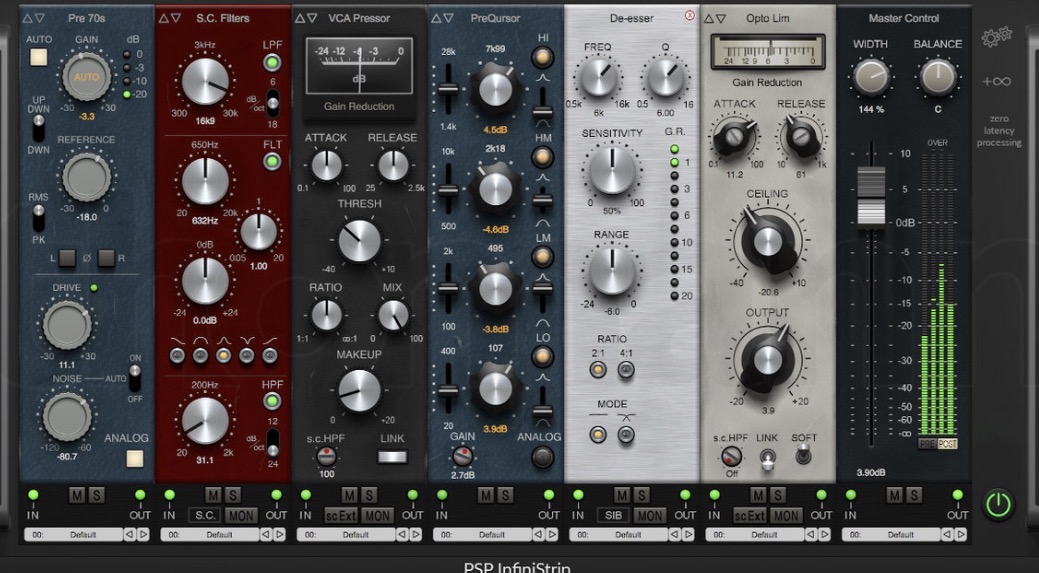
Task: Click scExt under the VCA Pressor module
Action: [341, 515]
